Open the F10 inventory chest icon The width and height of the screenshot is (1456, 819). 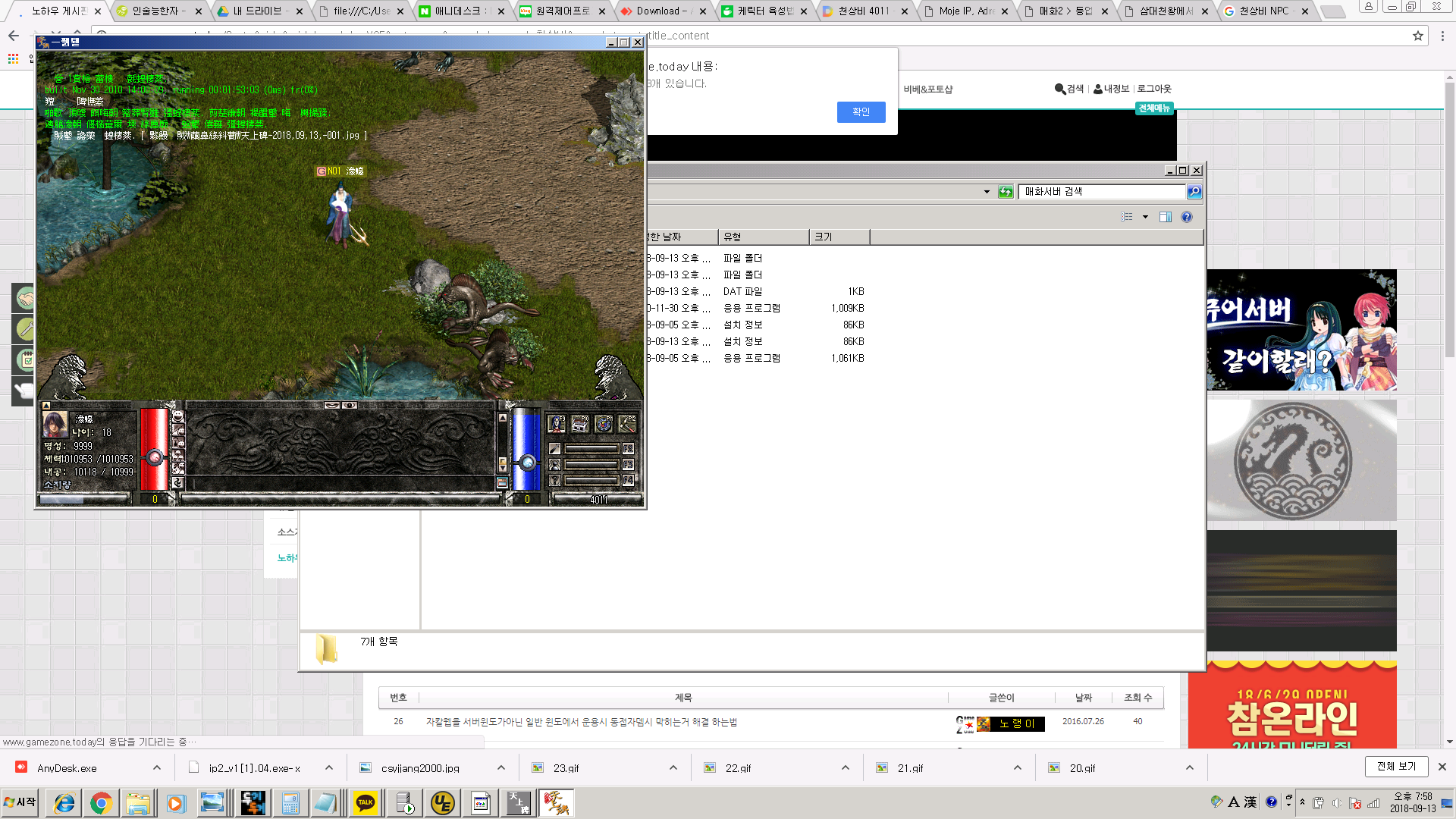coord(580,424)
